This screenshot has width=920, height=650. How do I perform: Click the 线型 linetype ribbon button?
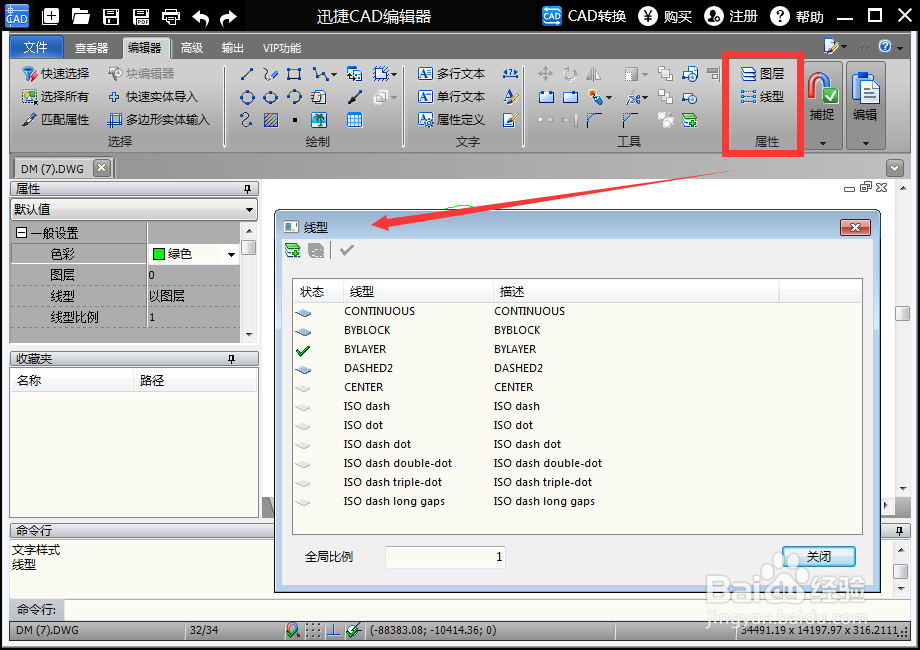tap(762, 96)
